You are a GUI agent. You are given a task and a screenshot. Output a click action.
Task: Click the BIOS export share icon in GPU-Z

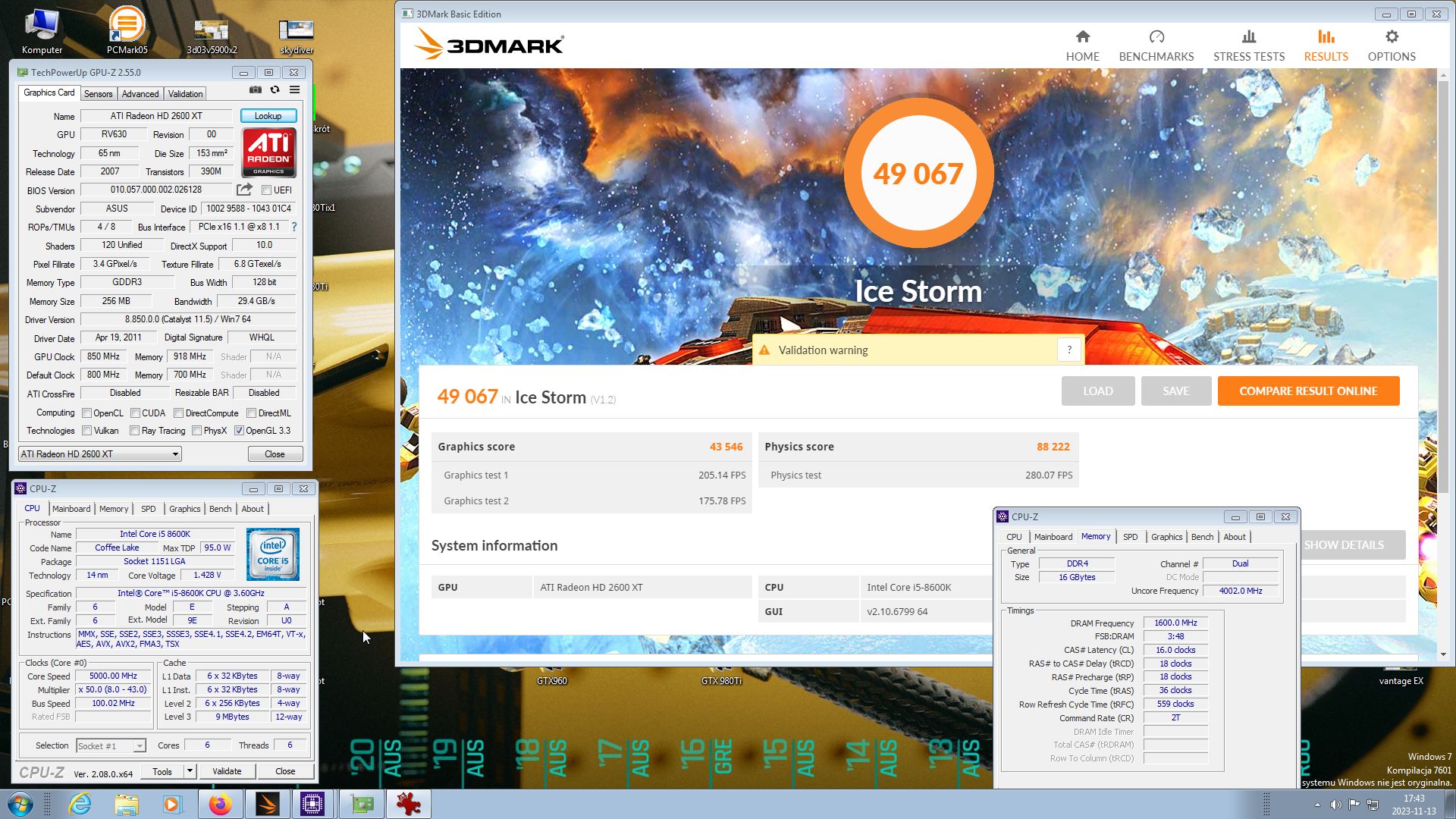(x=244, y=190)
